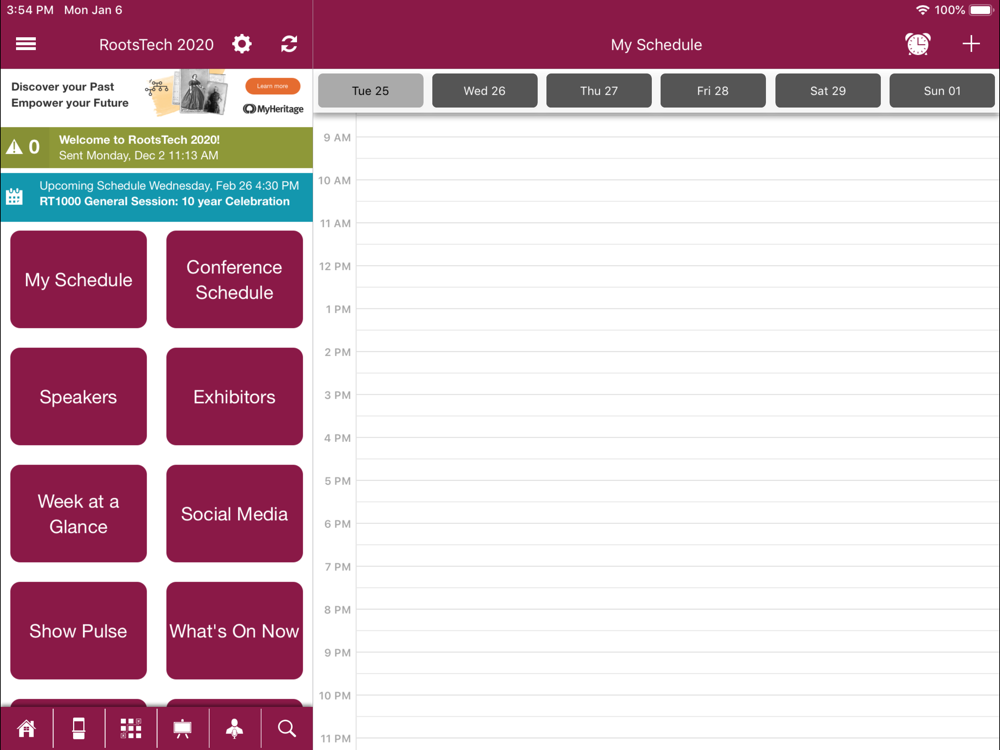
Task: Open the grid apps icon in bottom bar
Action: click(131, 728)
